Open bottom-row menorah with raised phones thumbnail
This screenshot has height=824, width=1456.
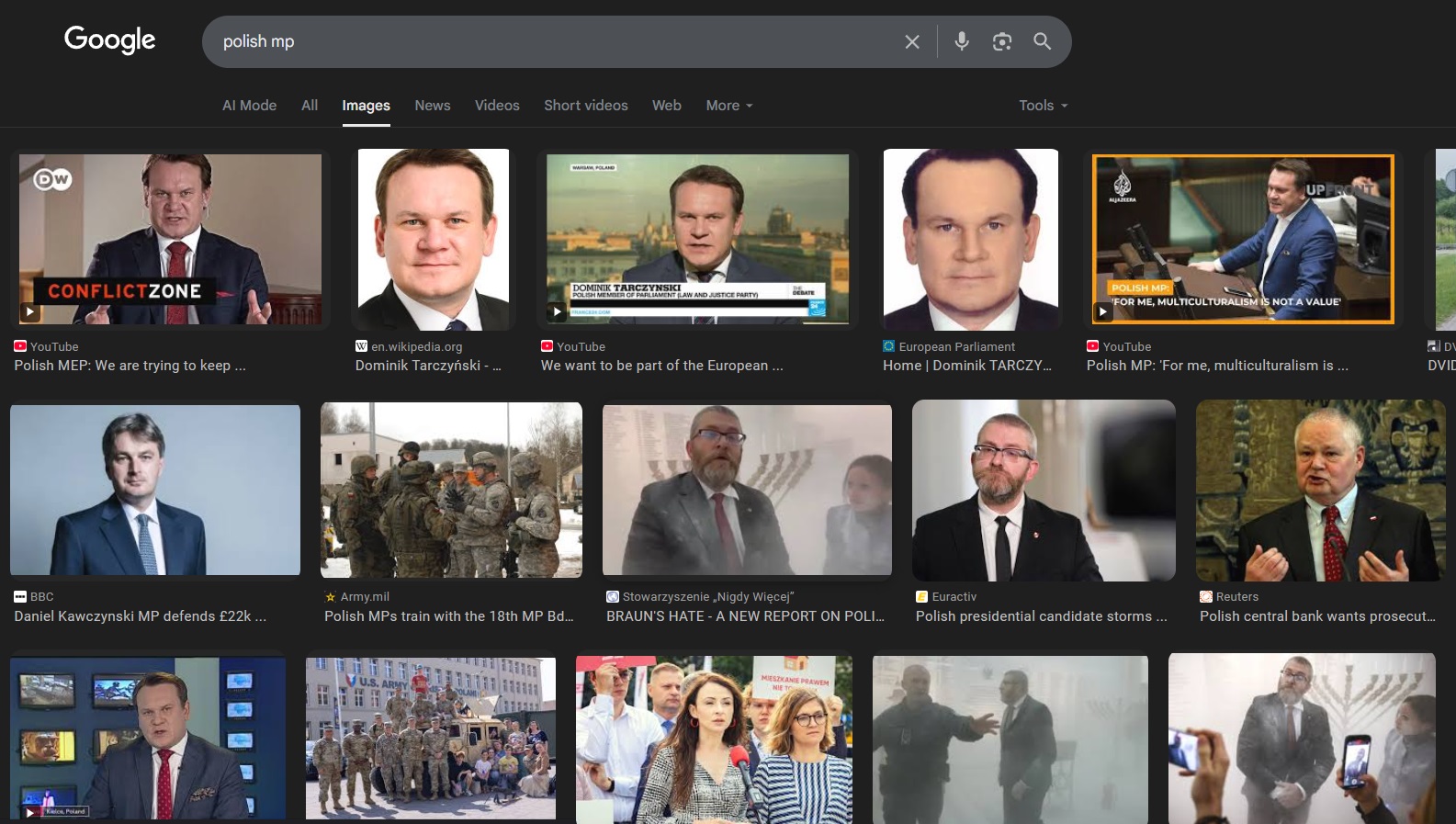[1302, 739]
